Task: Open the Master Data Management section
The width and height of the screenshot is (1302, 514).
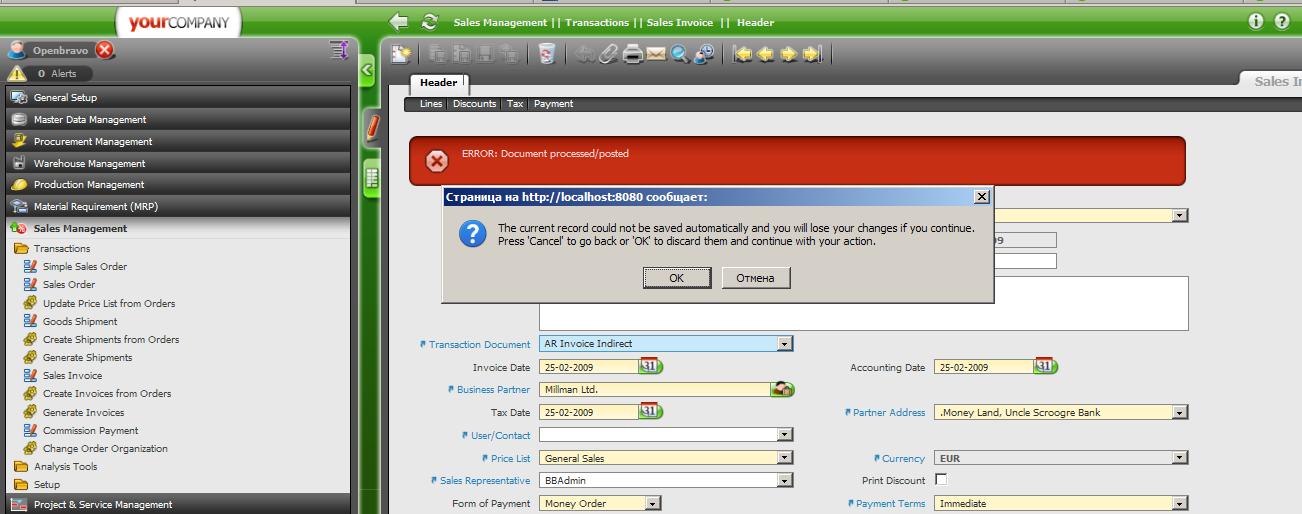Action: 178,119
